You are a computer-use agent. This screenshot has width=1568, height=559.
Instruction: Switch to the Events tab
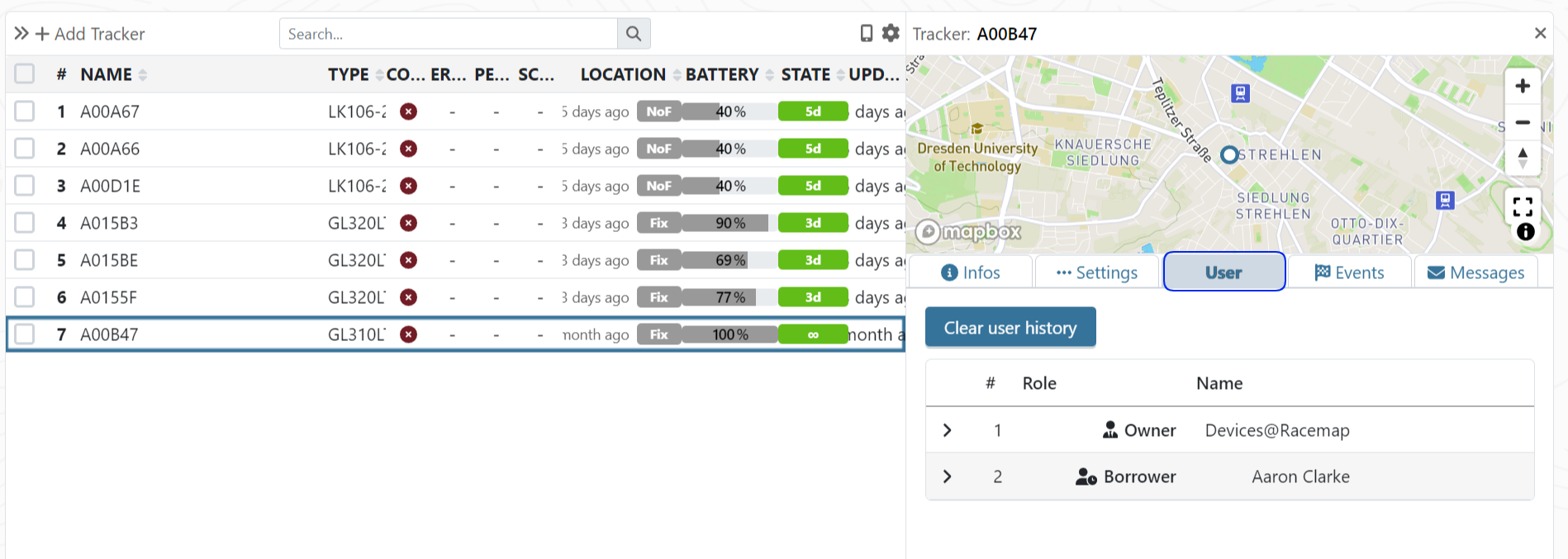point(1349,272)
